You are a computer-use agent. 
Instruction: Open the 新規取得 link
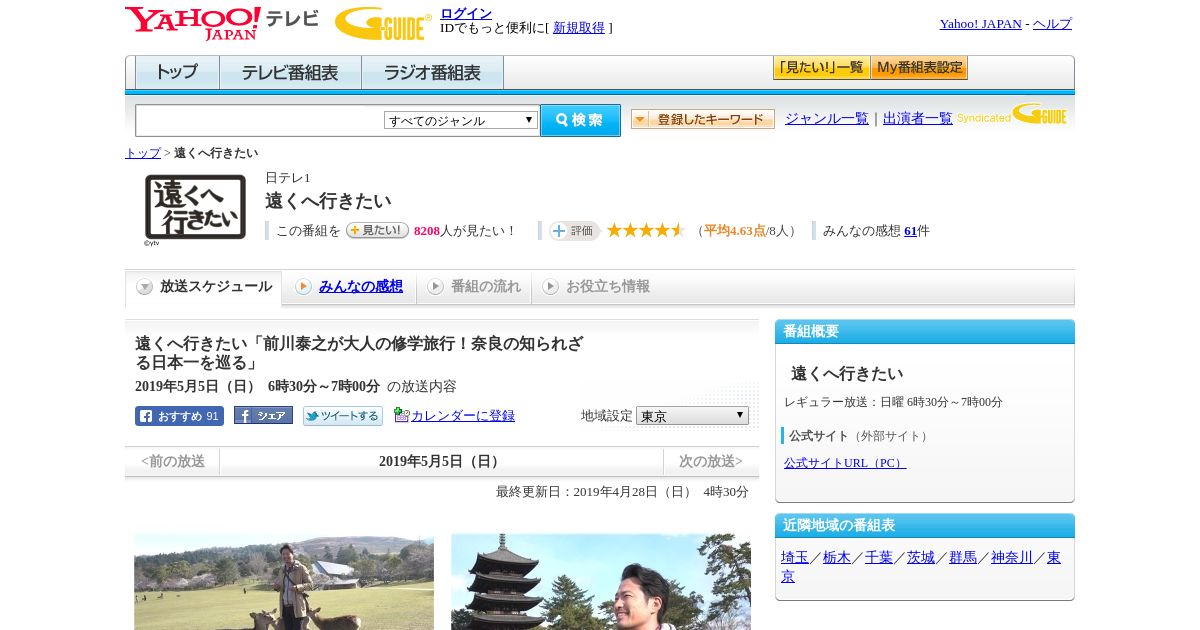coord(579,28)
